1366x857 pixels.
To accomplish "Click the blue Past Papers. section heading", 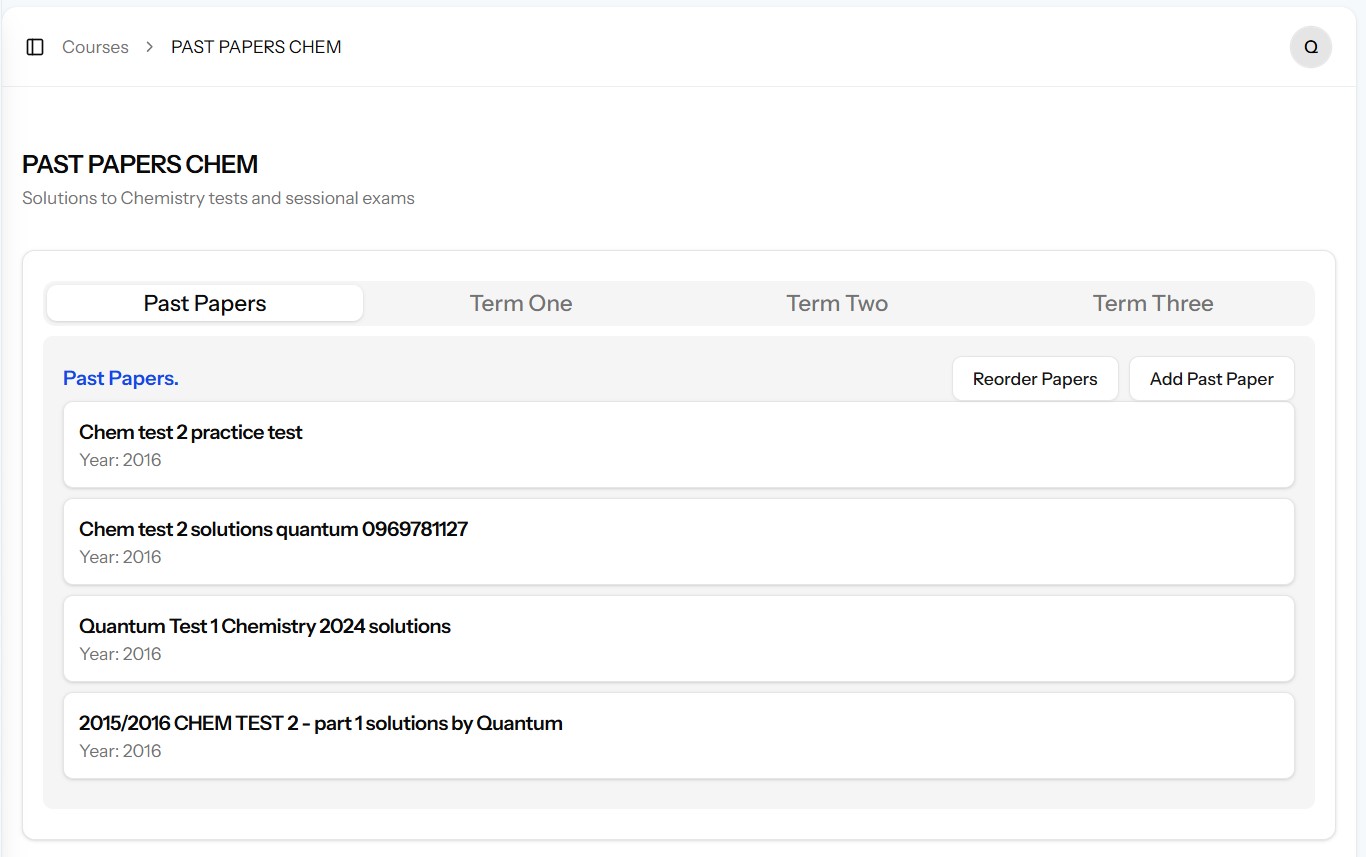I will [x=121, y=378].
